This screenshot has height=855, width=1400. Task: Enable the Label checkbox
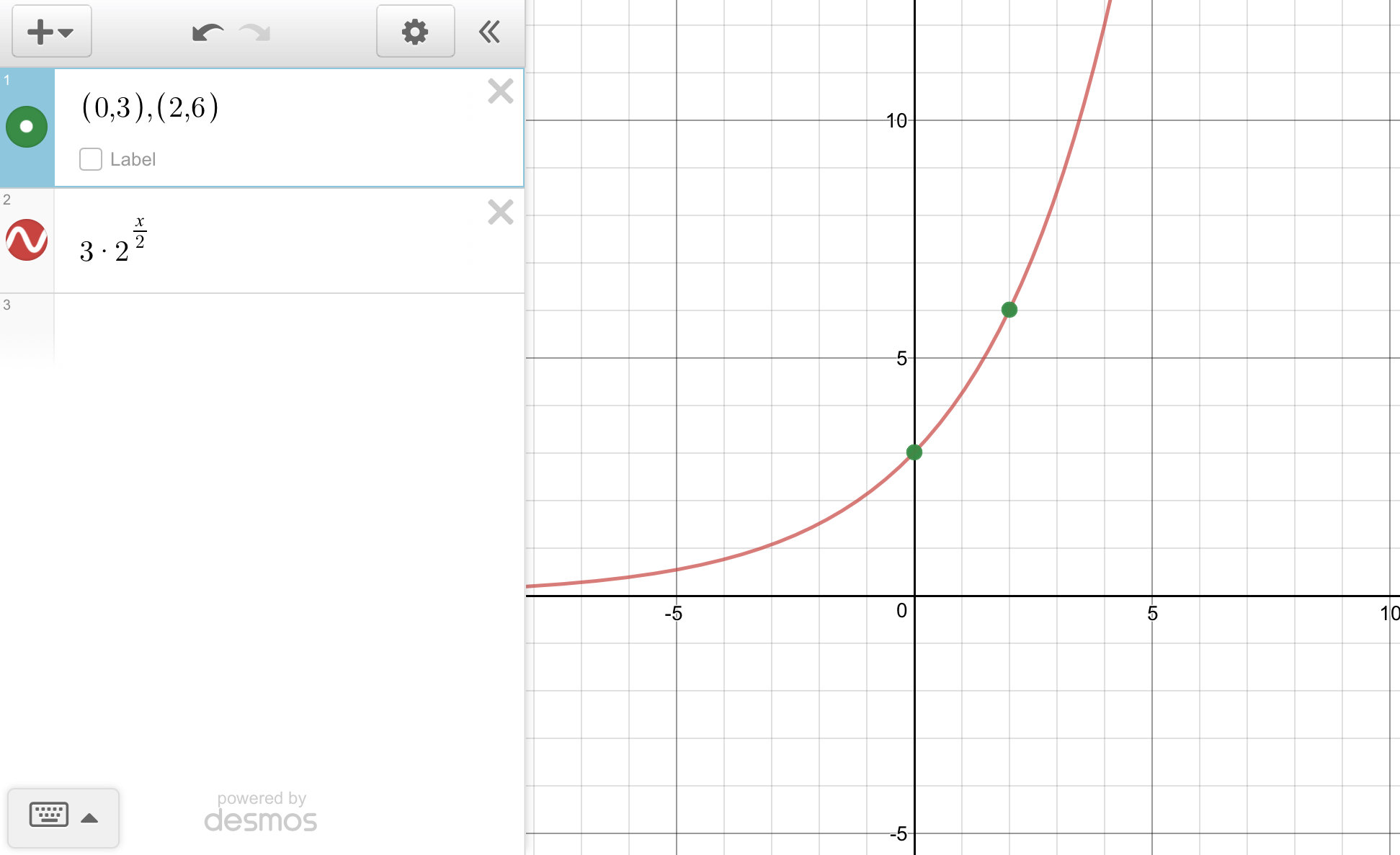pyautogui.click(x=91, y=159)
